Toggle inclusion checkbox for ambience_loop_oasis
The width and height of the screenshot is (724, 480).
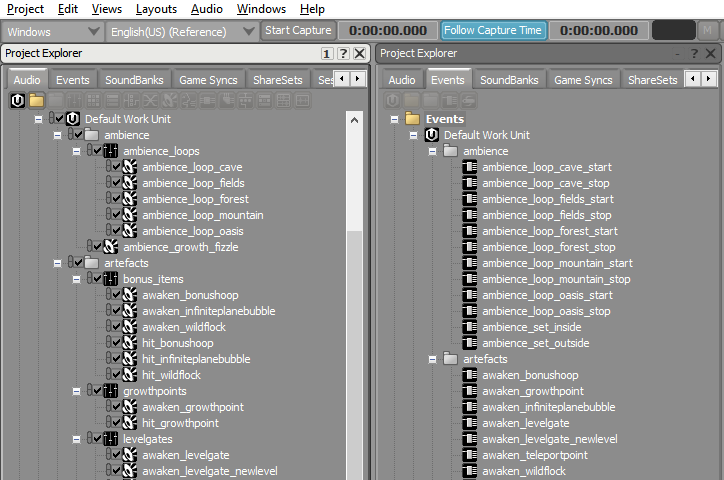pos(116,231)
